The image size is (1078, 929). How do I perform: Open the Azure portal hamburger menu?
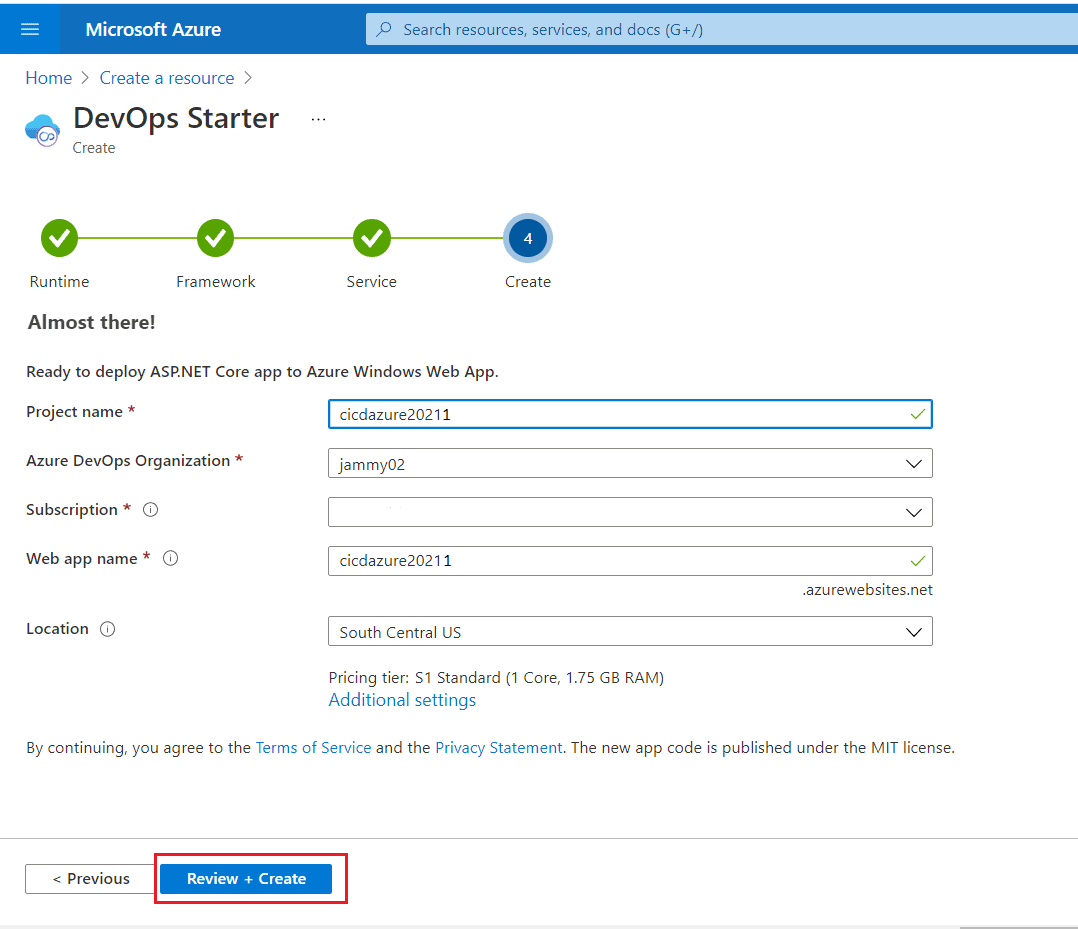(x=29, y=28)
